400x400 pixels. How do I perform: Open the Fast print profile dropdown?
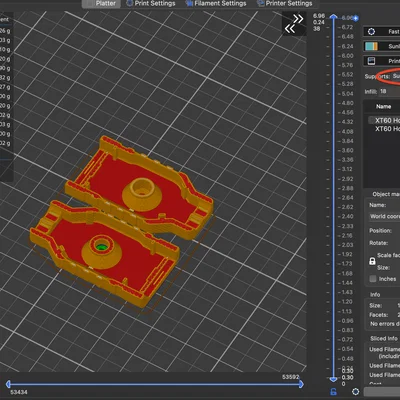(382, 32)
